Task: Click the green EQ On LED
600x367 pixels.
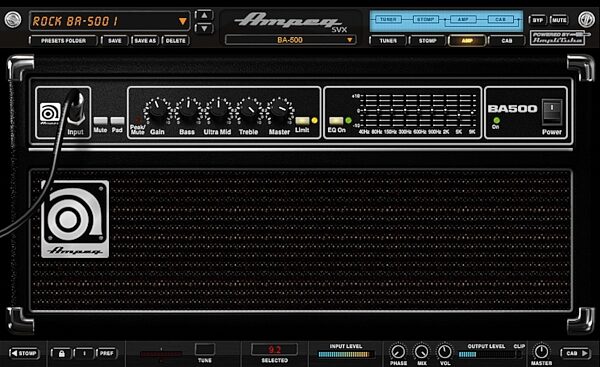Action: [x=348, y=121]
